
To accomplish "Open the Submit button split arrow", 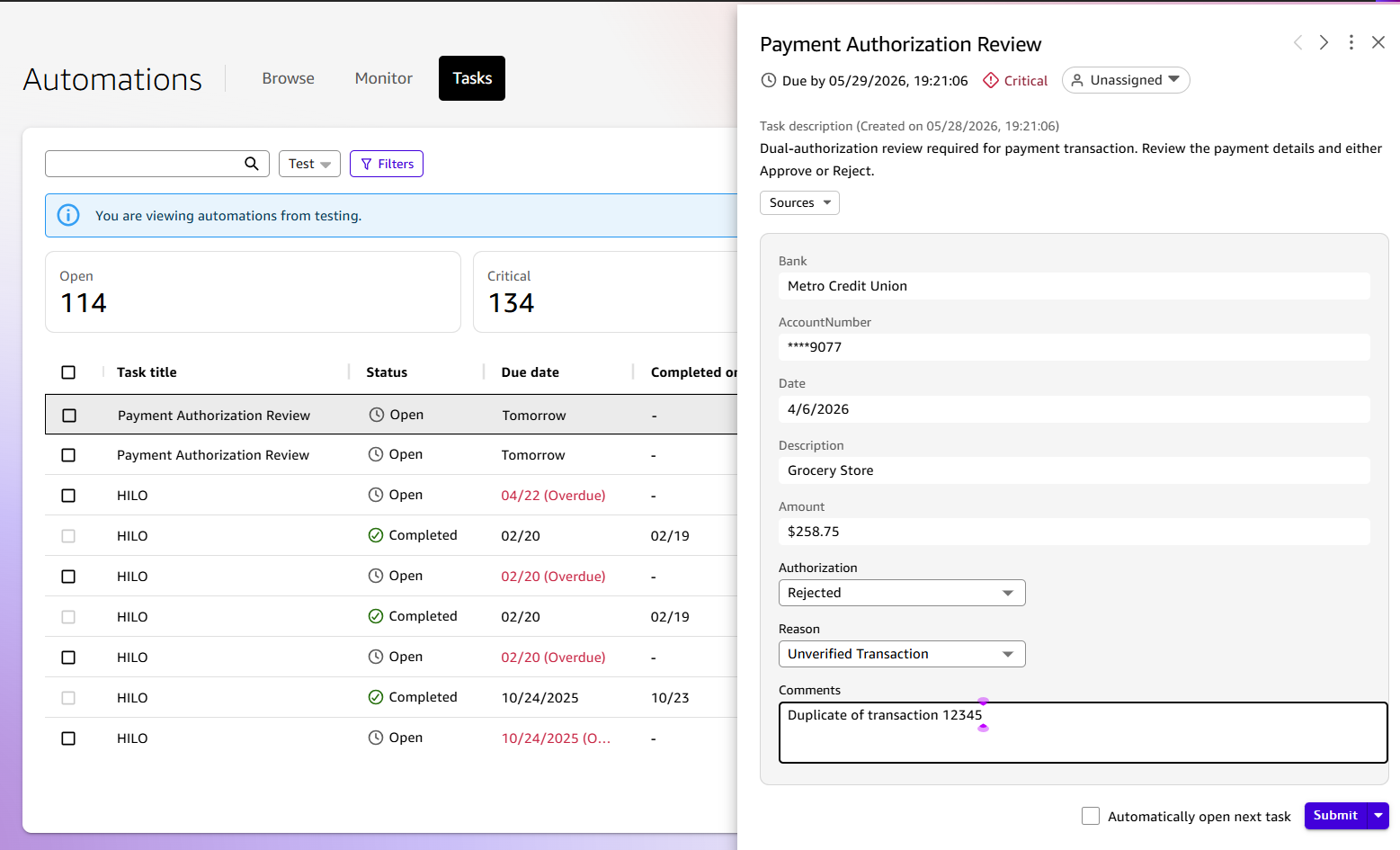I will (1378, 816).
